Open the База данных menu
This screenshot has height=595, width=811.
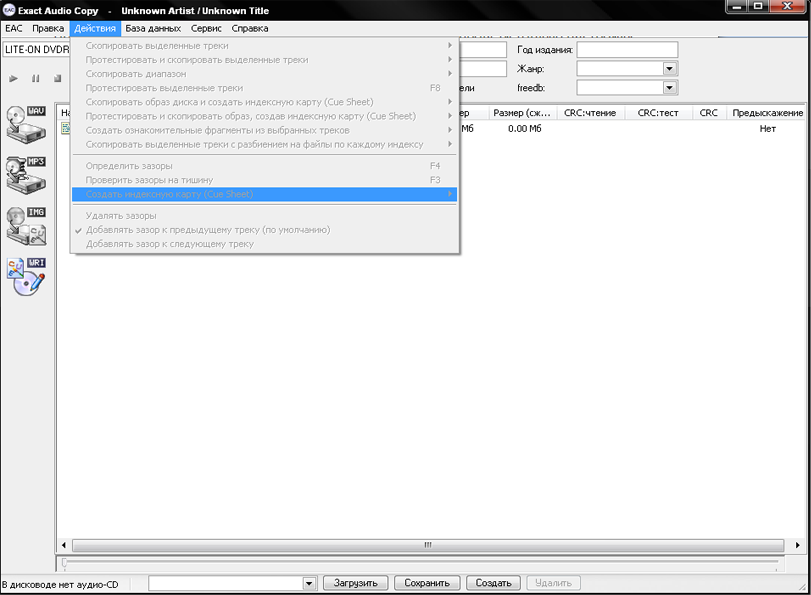(x=153, y=28)
